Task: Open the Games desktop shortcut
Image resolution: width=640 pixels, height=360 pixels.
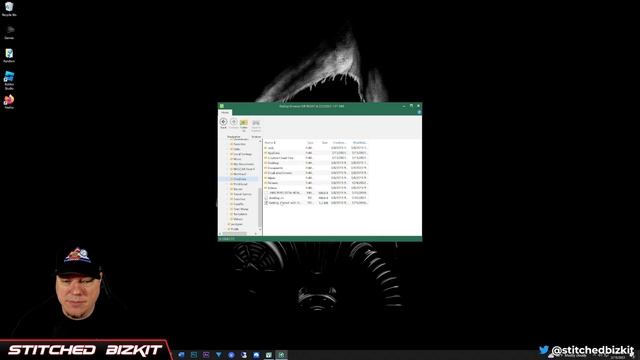Action: tap(9, 32)
